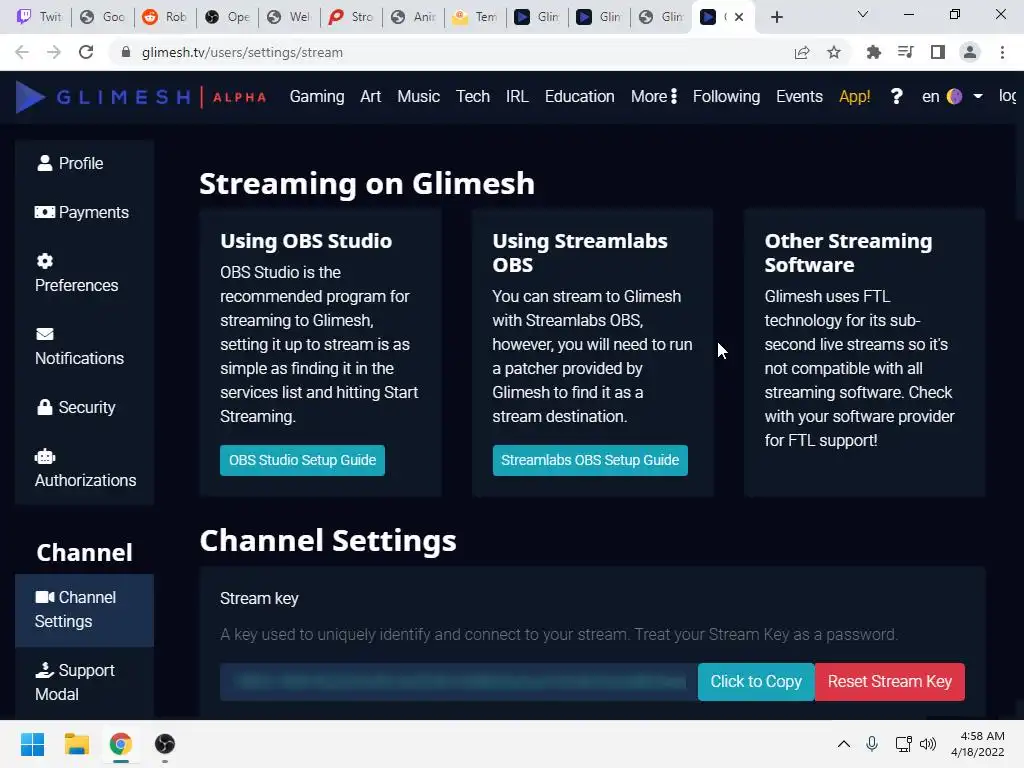
Task: Open Preferences in sidebar
Action: [x=76, y=273]
